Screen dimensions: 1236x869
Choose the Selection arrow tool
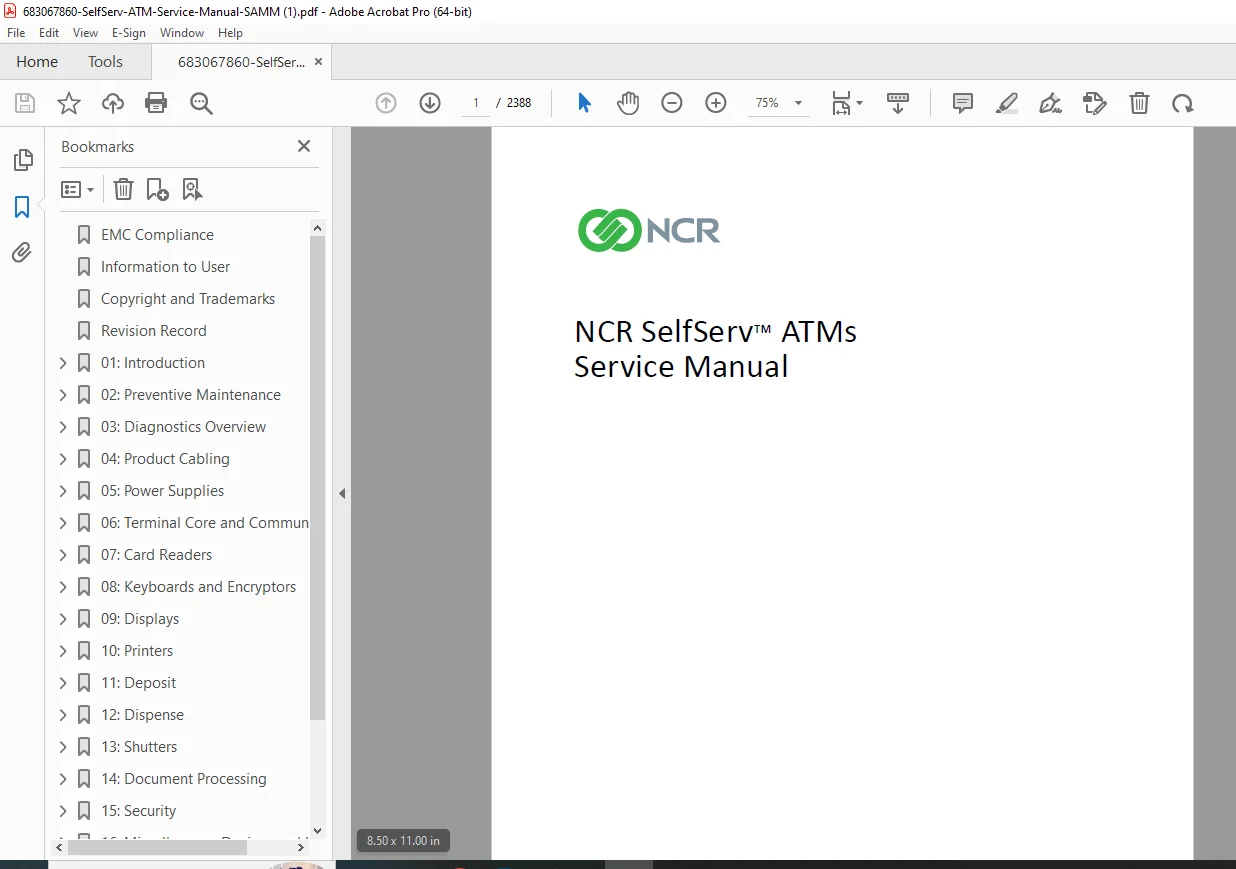(585, 103)
